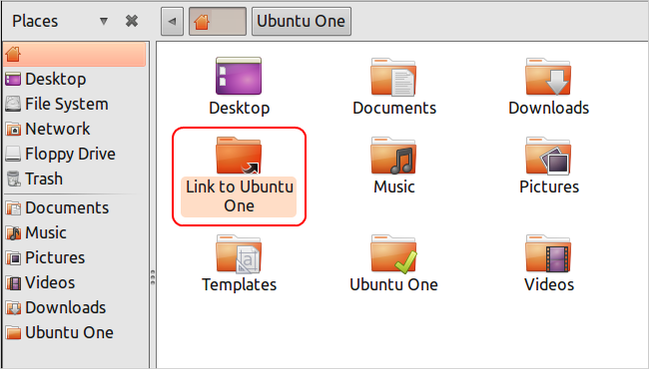Screen dimensions: 649x369
Task: Open the Templates folder icon
Action: [239, 254]
